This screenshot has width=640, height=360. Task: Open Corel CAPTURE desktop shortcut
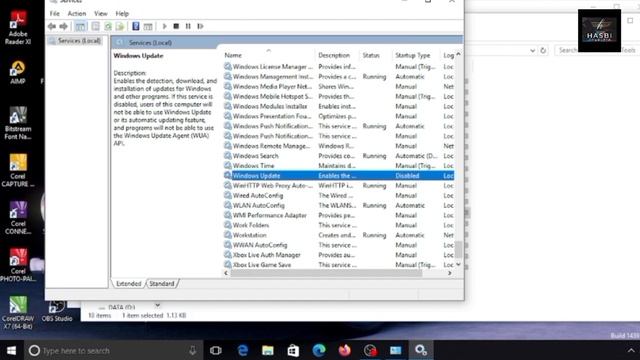point(18,171)
